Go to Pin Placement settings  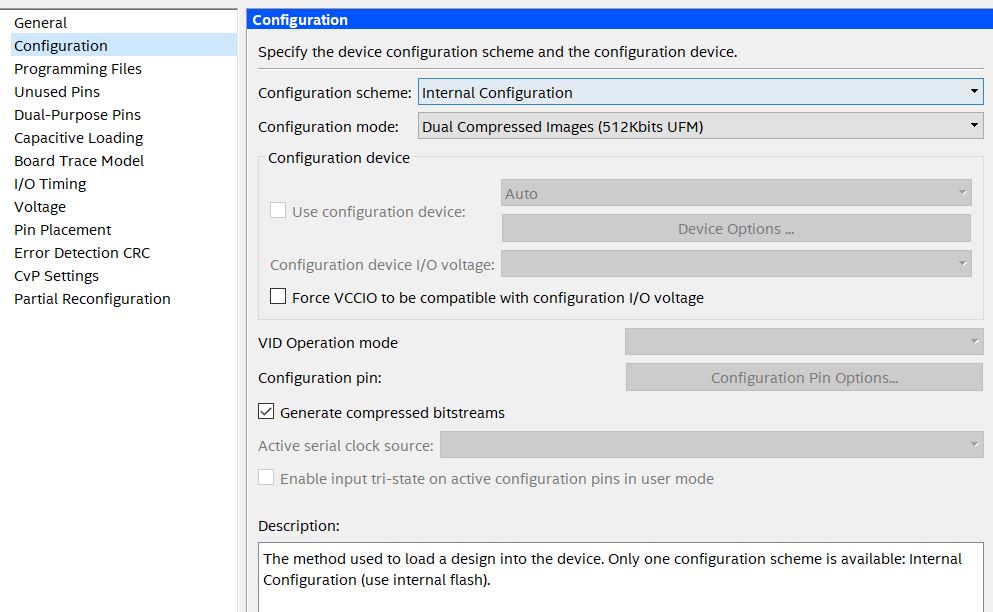point(63,230)
